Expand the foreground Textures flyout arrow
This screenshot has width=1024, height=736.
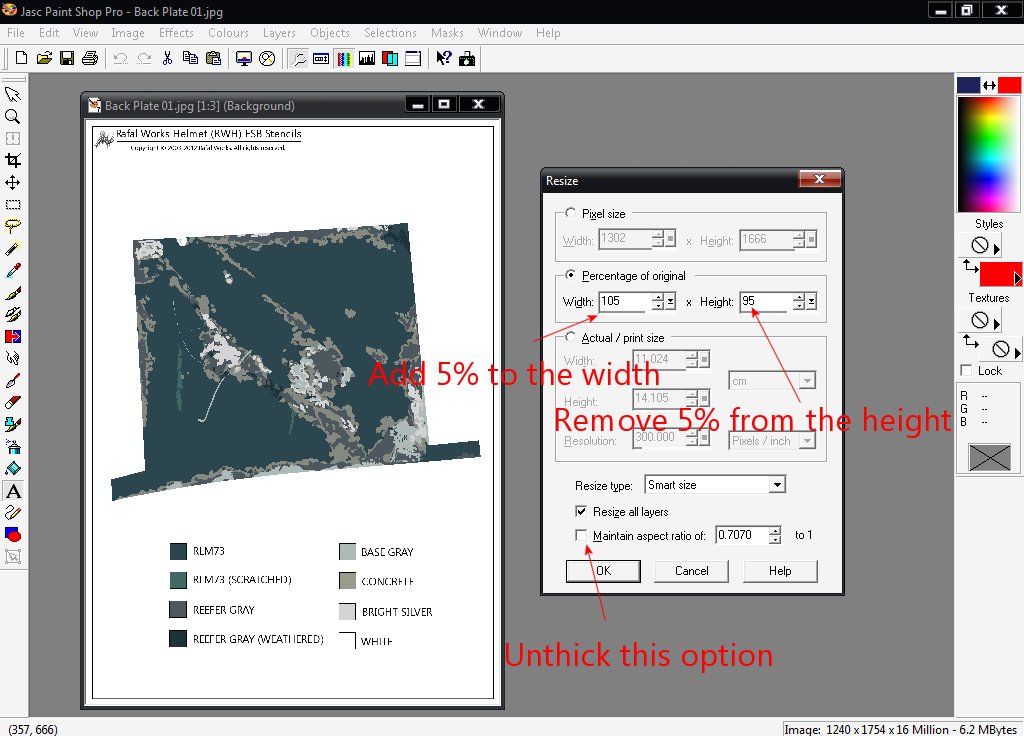[x=996, y=323]
